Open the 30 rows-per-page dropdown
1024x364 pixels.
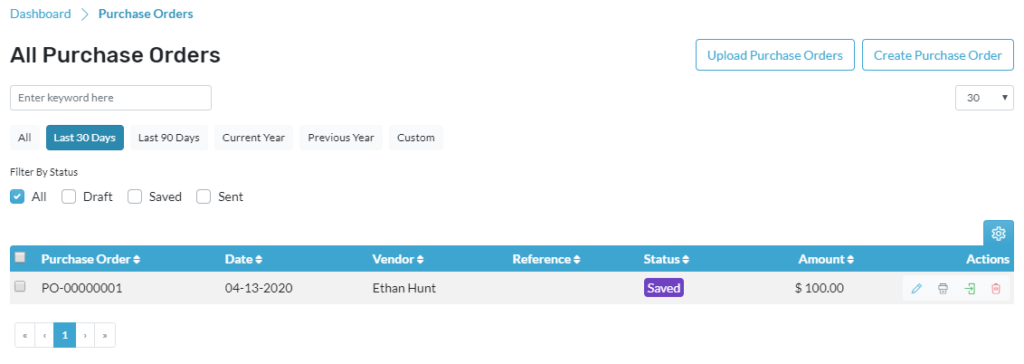click(x=984, y=98)
